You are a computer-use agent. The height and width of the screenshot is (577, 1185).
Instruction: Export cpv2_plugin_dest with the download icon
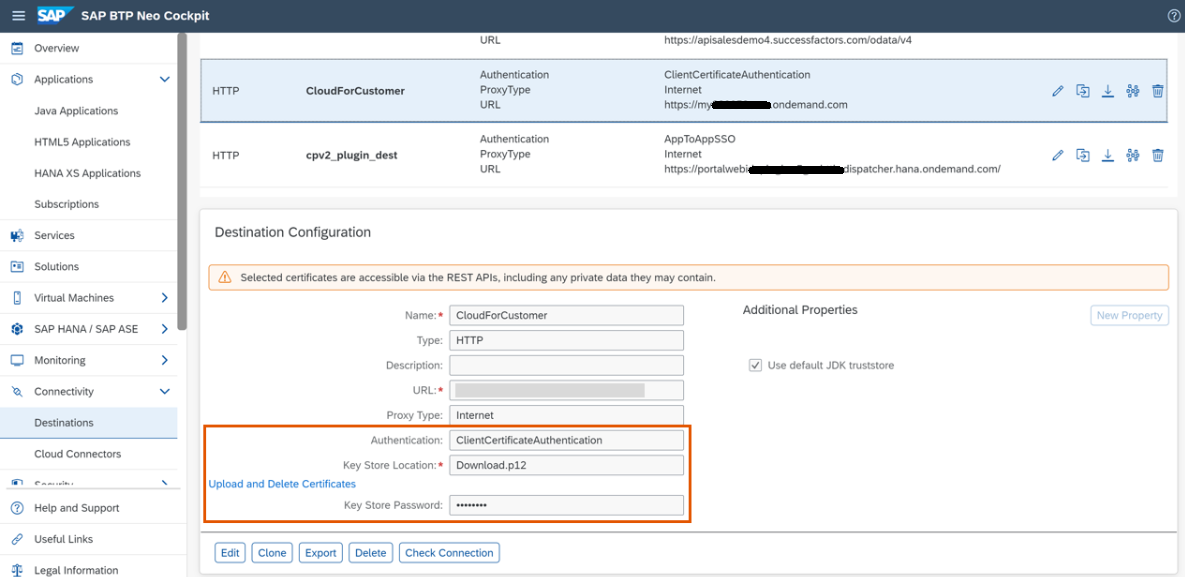[1108, 155]
